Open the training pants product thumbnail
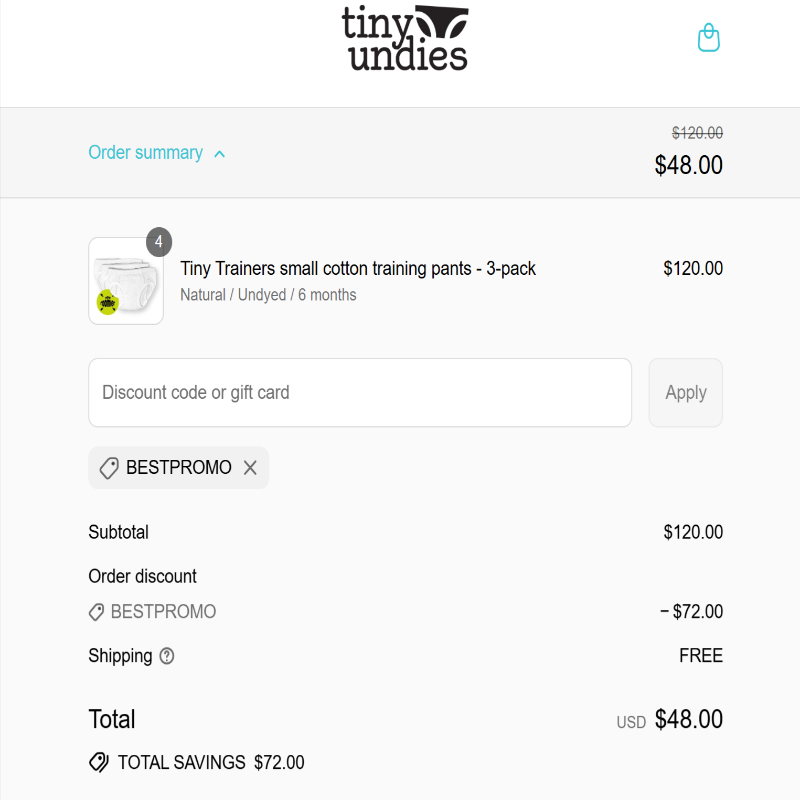 (x=126, y=281)
